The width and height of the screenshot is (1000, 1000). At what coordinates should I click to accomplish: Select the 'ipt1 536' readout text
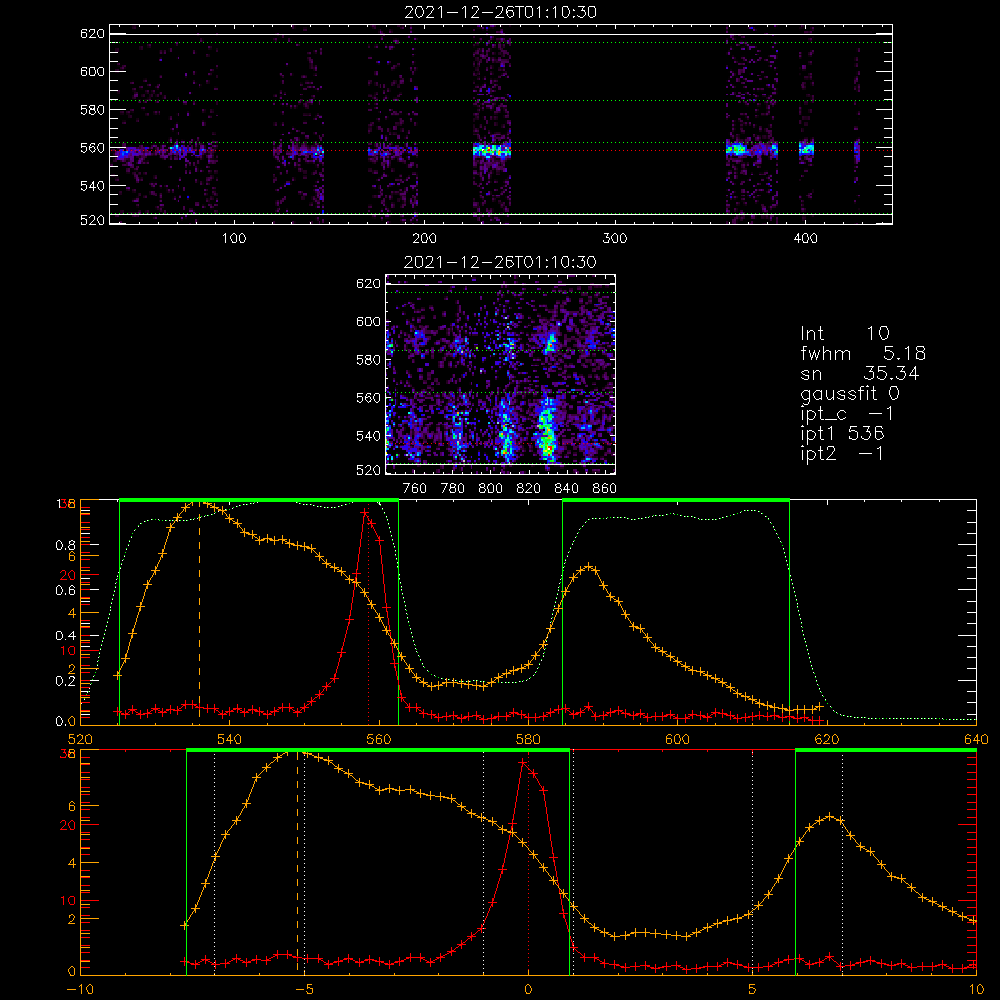842,434
